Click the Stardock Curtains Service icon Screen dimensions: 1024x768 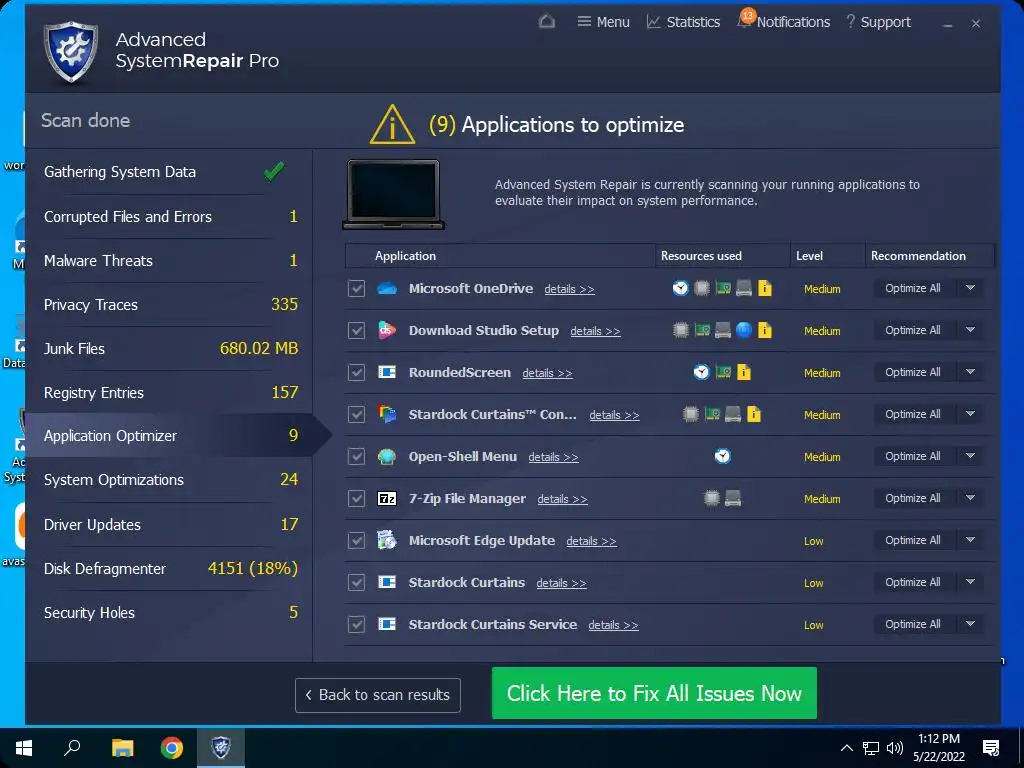point(387,624)
